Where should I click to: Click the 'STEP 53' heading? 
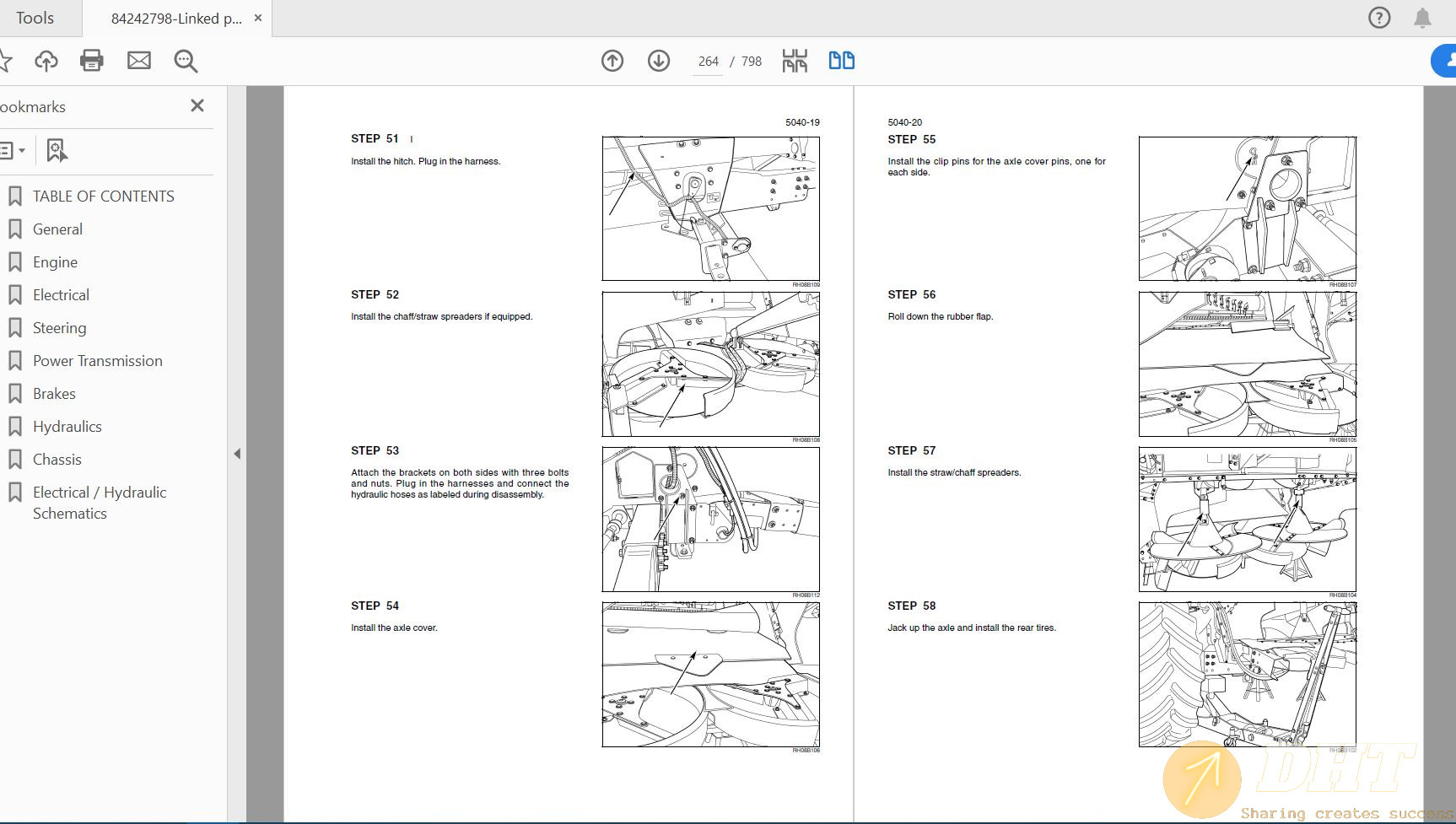375,450
